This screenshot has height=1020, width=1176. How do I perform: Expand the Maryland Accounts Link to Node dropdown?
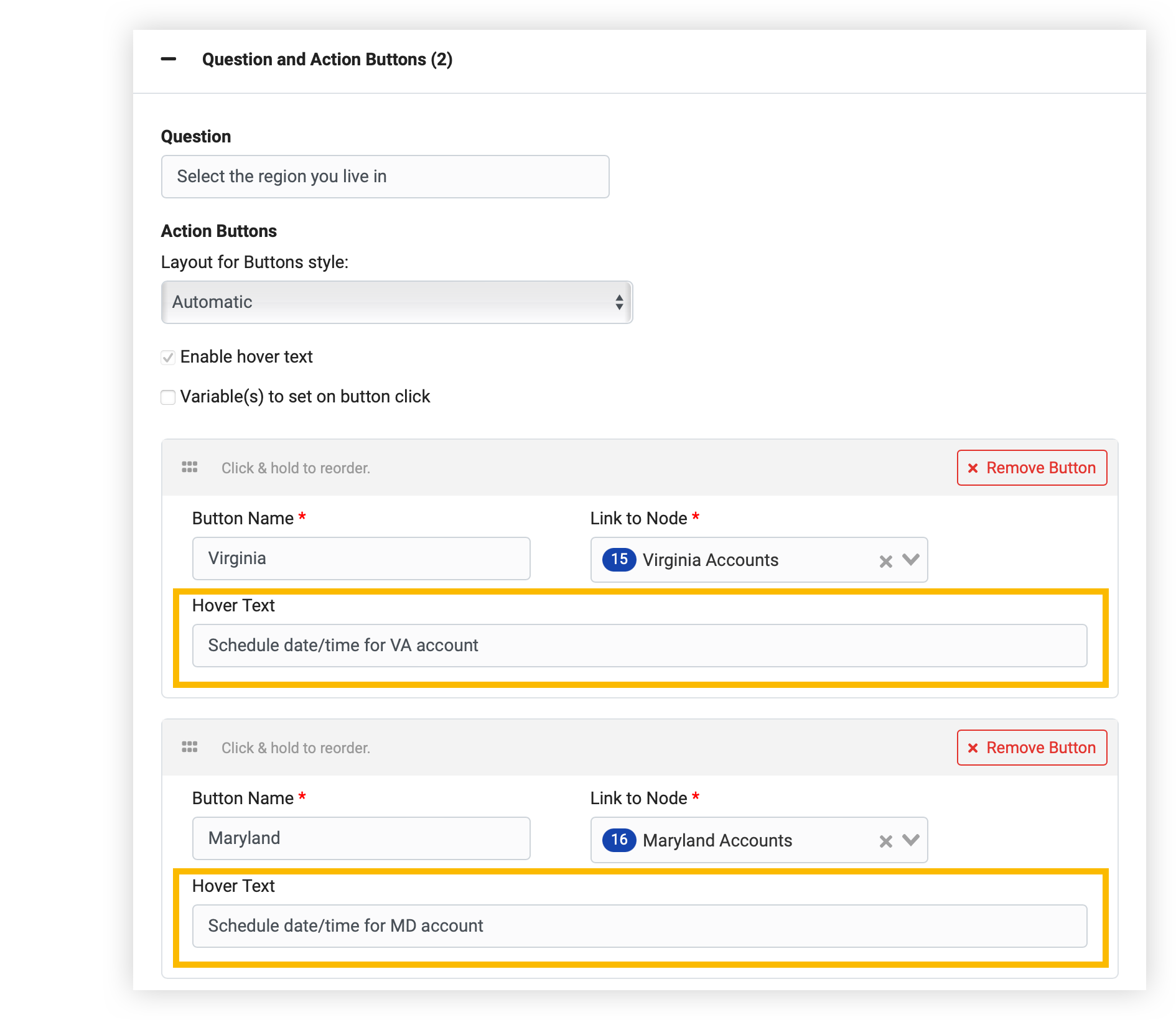tap(910, 841)
